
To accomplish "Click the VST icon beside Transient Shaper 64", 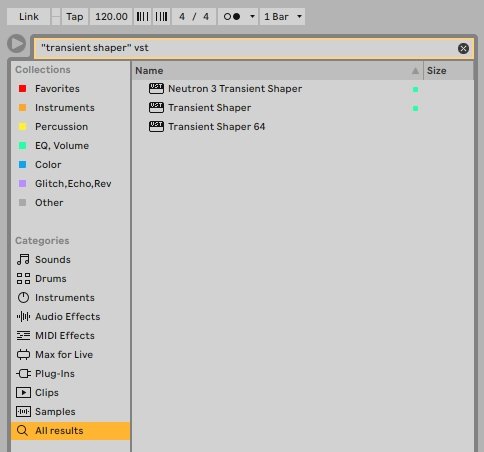I will (156, 127).
